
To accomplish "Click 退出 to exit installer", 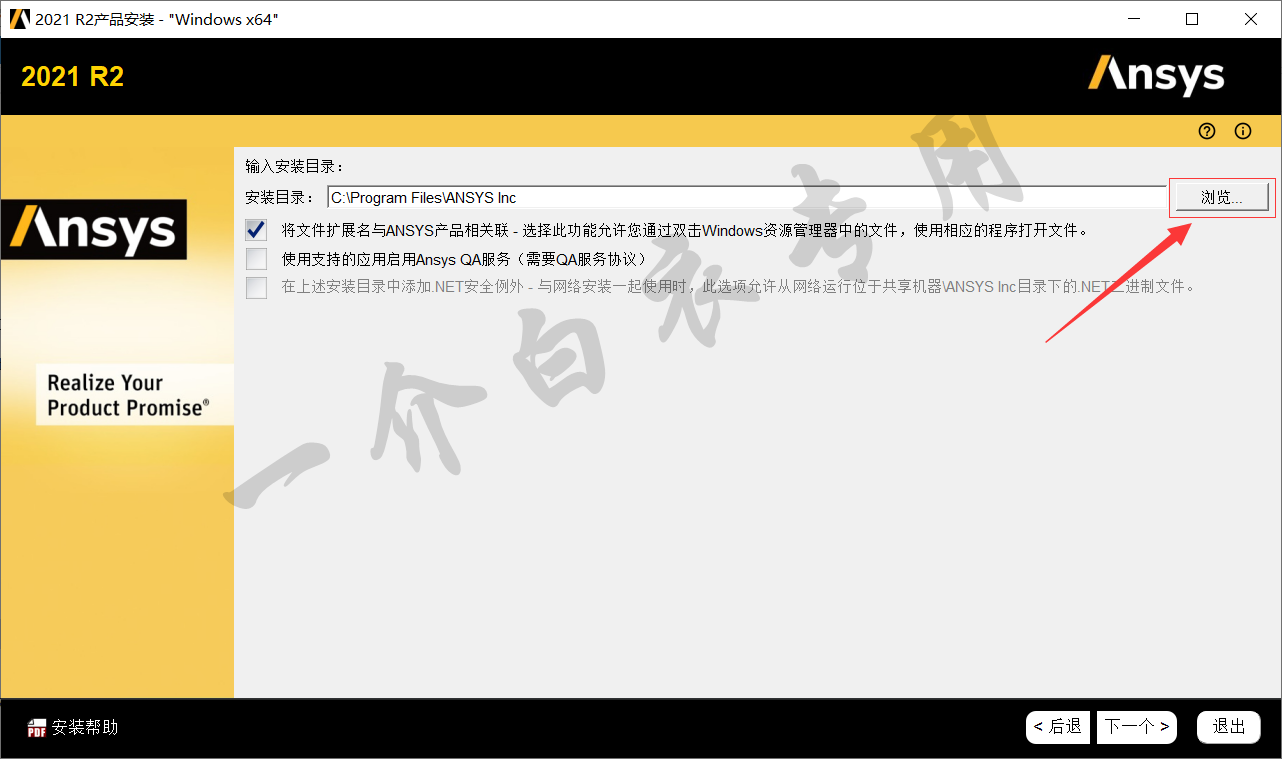I will pyautogui.click(x=1229, y=727).
